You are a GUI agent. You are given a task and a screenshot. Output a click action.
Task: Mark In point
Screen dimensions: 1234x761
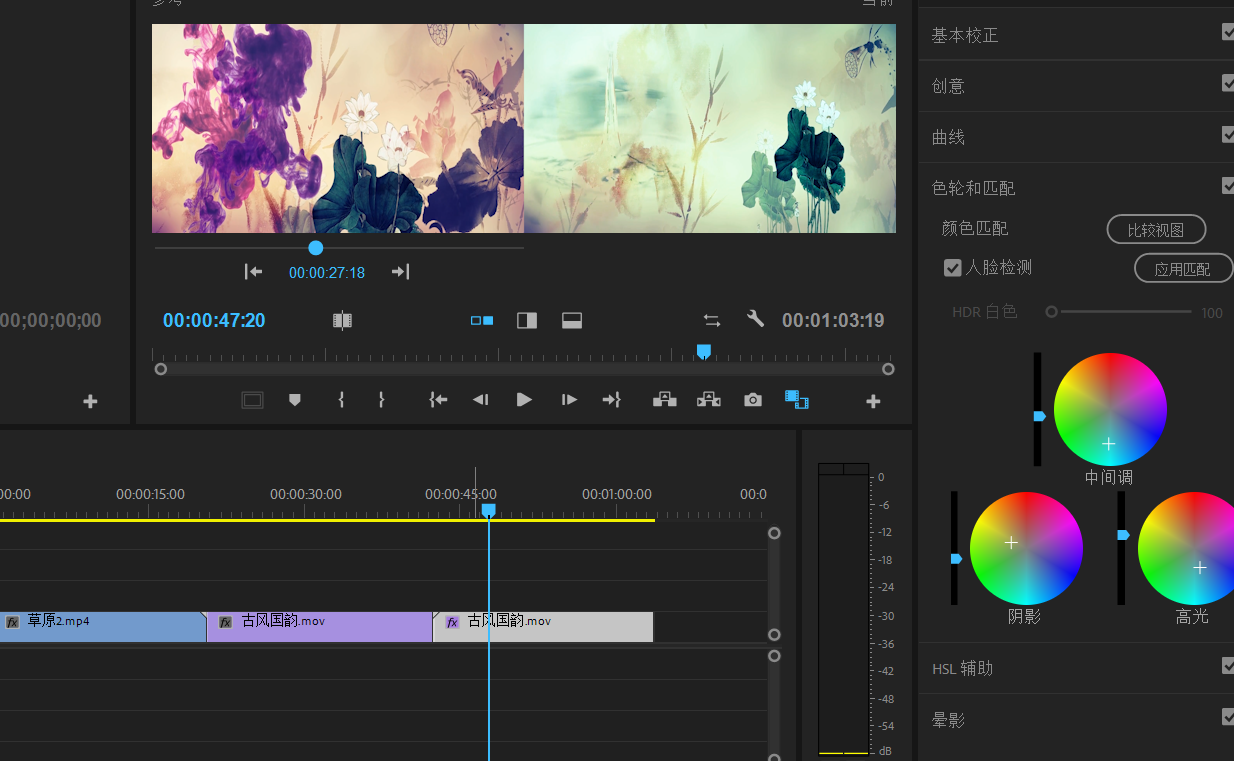coord(341,400)
